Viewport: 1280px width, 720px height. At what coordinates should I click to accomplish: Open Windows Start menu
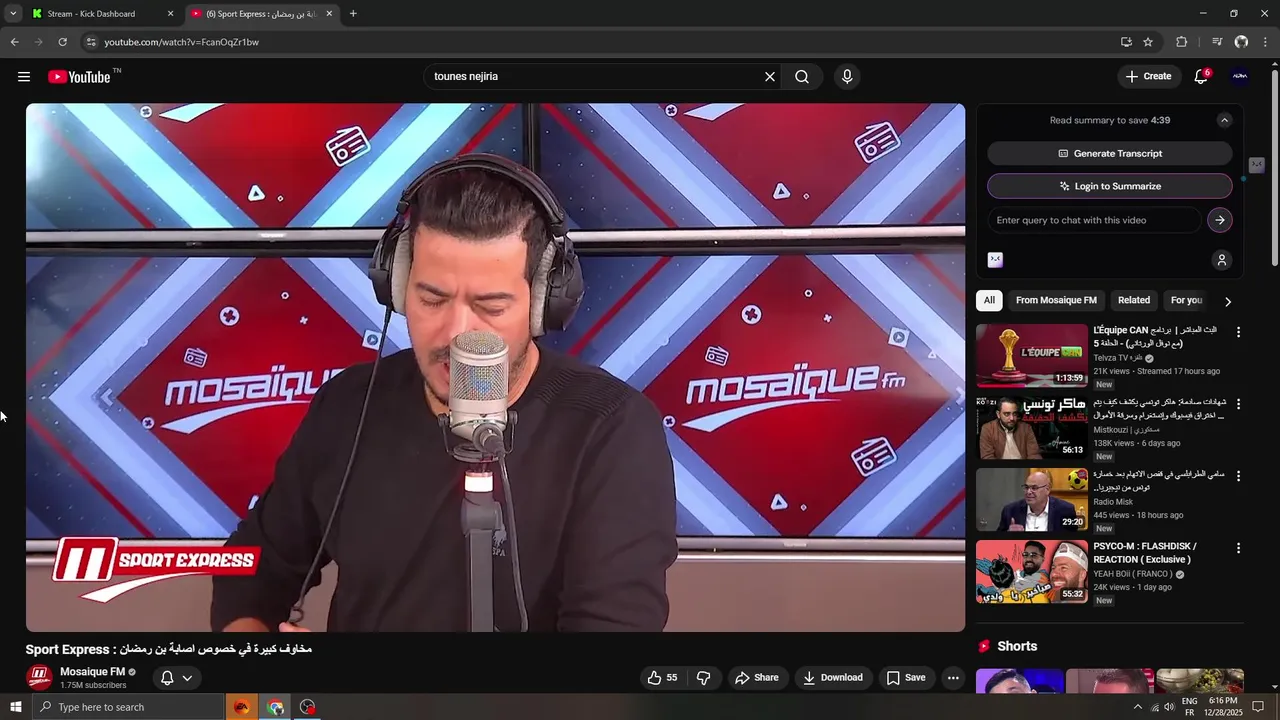[x=15, y=707]
